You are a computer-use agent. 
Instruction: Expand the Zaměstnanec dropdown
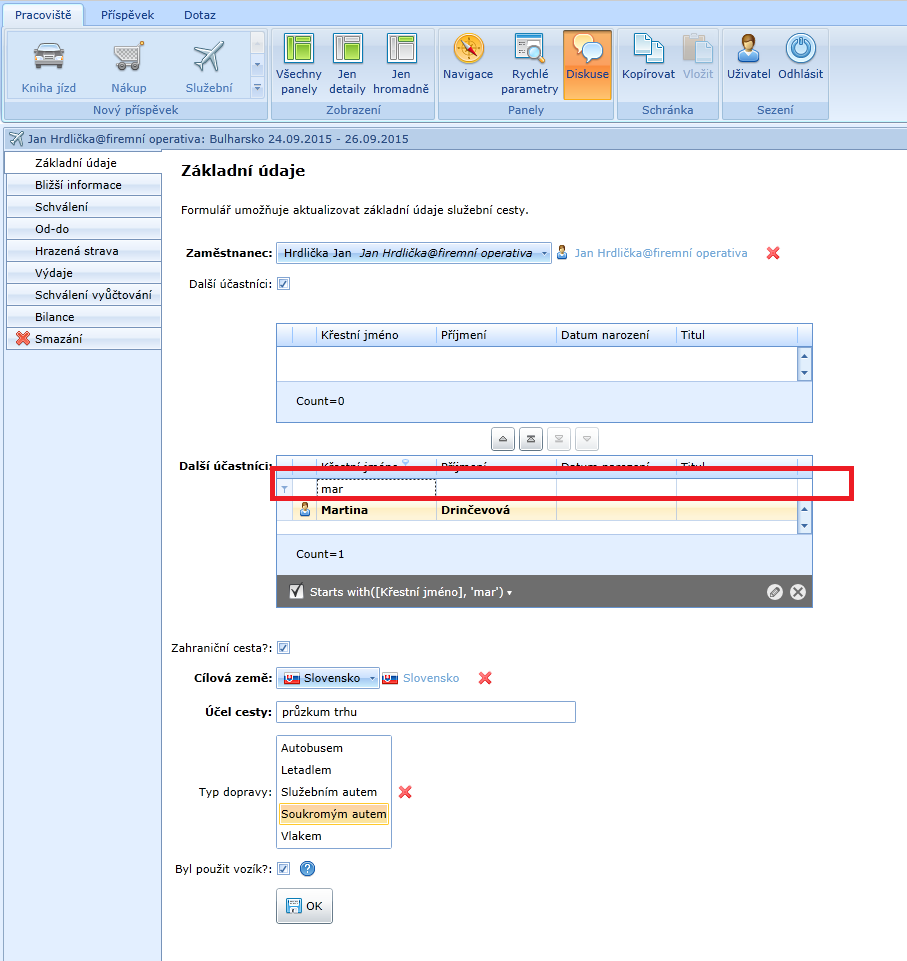pyautogui.click(x=545, y=254)
